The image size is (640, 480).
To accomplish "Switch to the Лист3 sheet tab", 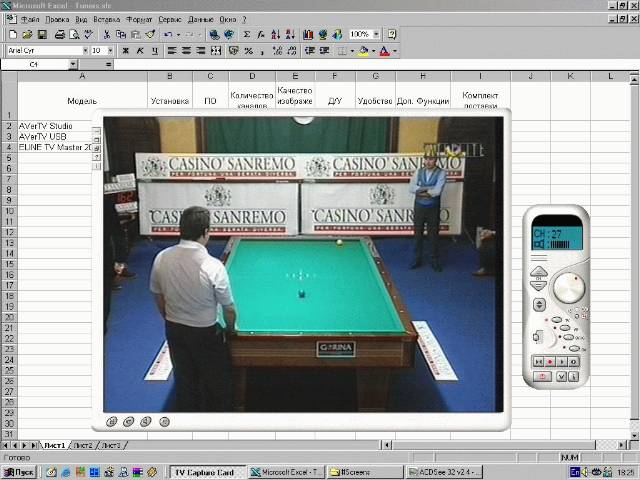I will point(111,445).
